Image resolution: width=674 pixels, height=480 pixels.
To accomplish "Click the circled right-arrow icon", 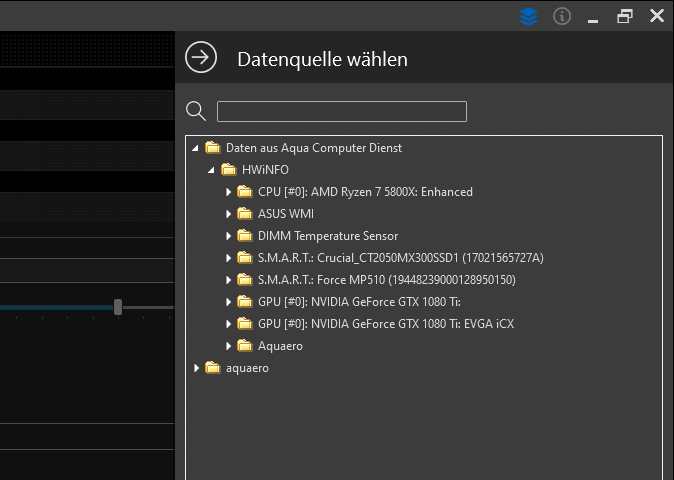I will (x=201, y=58).
